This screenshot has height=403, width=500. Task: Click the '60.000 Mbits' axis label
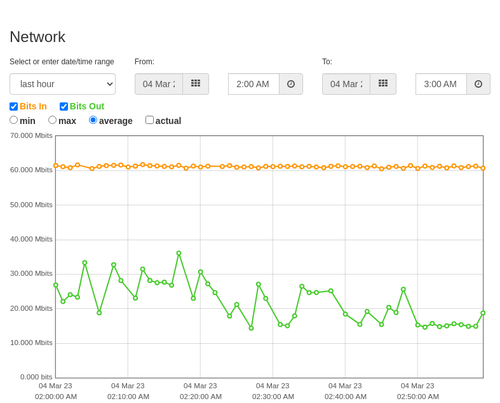click(31, 170)
